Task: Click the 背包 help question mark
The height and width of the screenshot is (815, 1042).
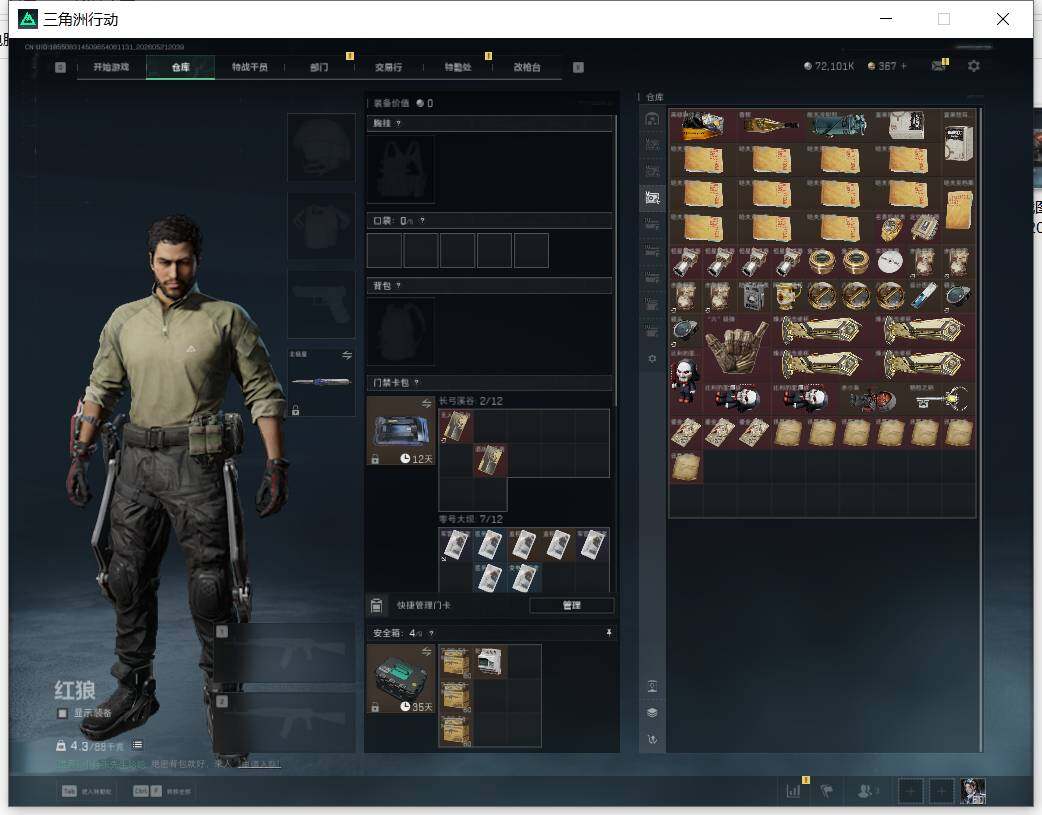Action: tap(398, 286)
